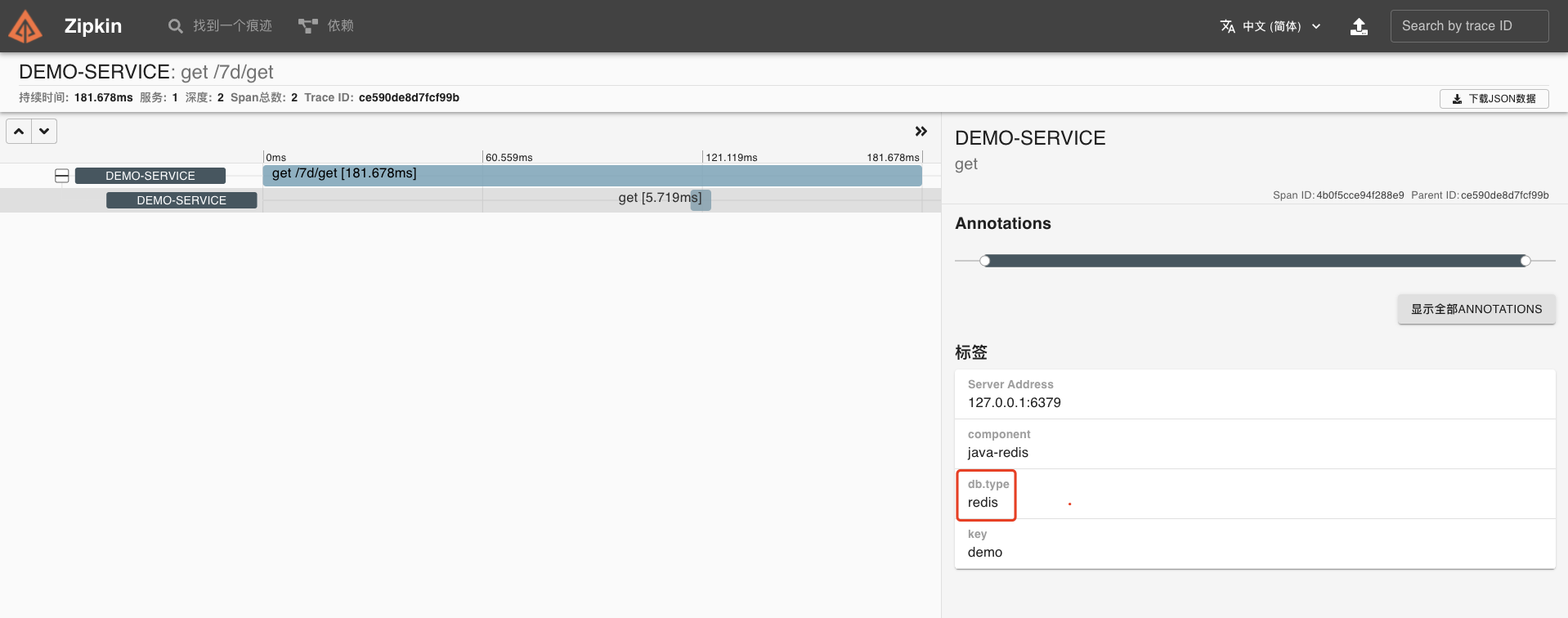Click the dependencies graph icon in navbar
1568x618 pixels.
tap(307, 26)
